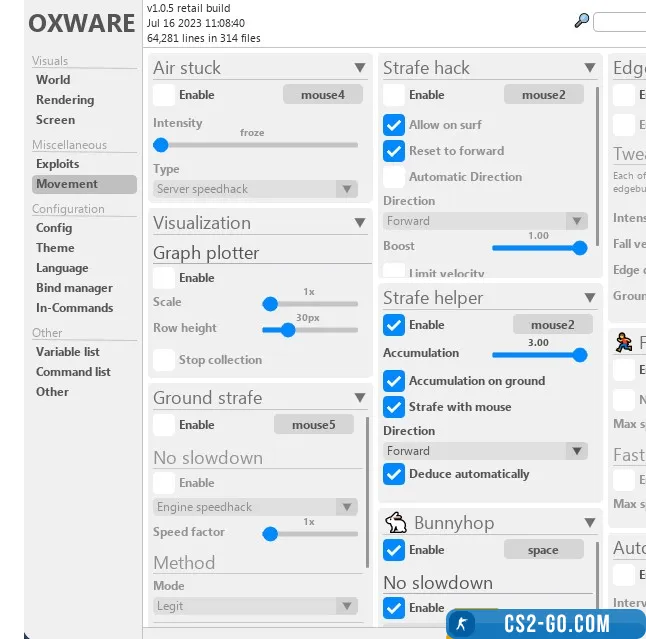This screenshot has height=639, width=646.
Task: Click the Bunnyhop rabbit icon
Action: tap(396, 523)
